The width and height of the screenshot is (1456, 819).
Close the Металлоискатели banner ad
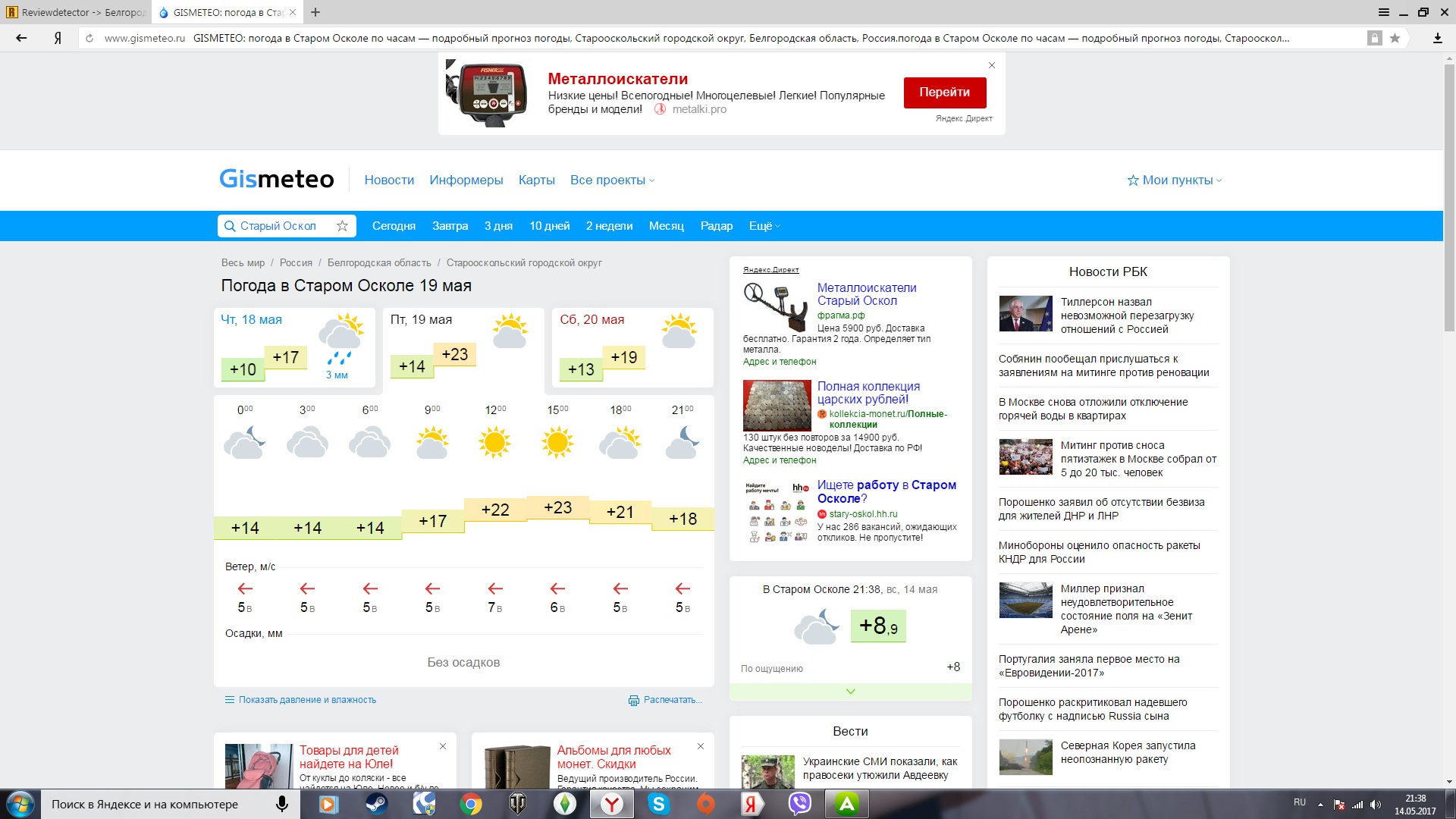point(991,65)
